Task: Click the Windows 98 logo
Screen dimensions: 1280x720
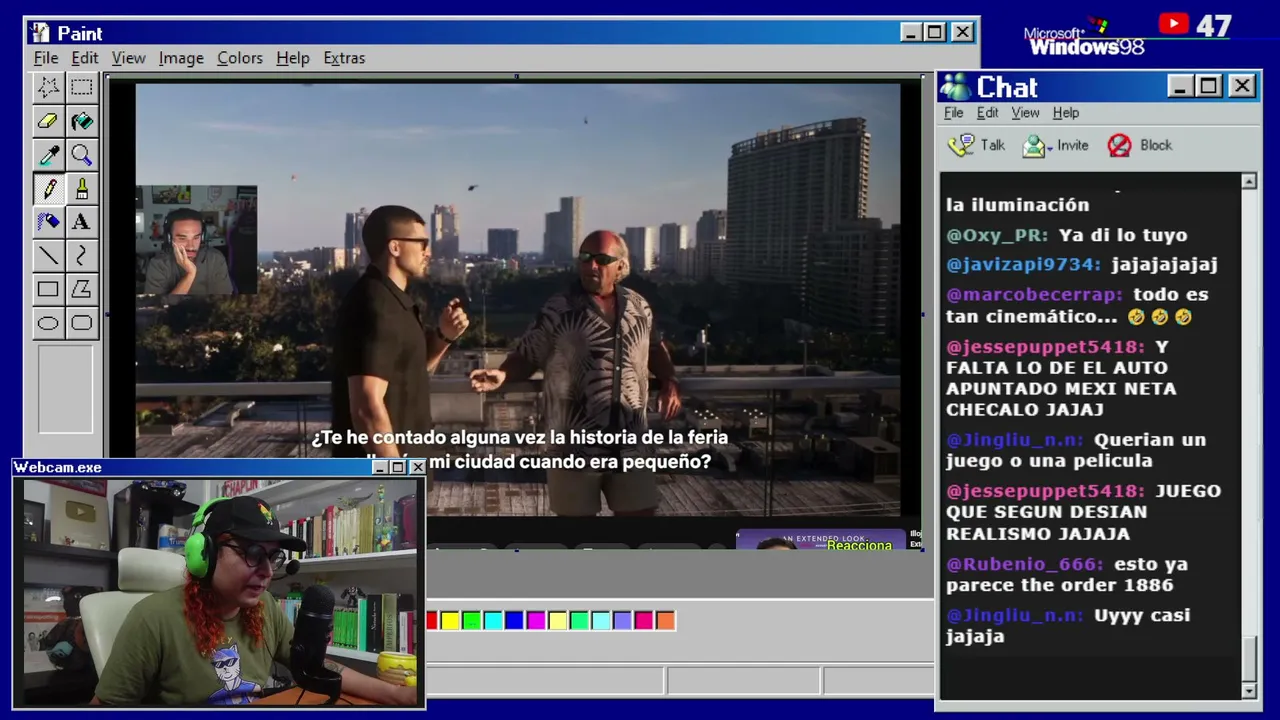Action: [1085, 39]
